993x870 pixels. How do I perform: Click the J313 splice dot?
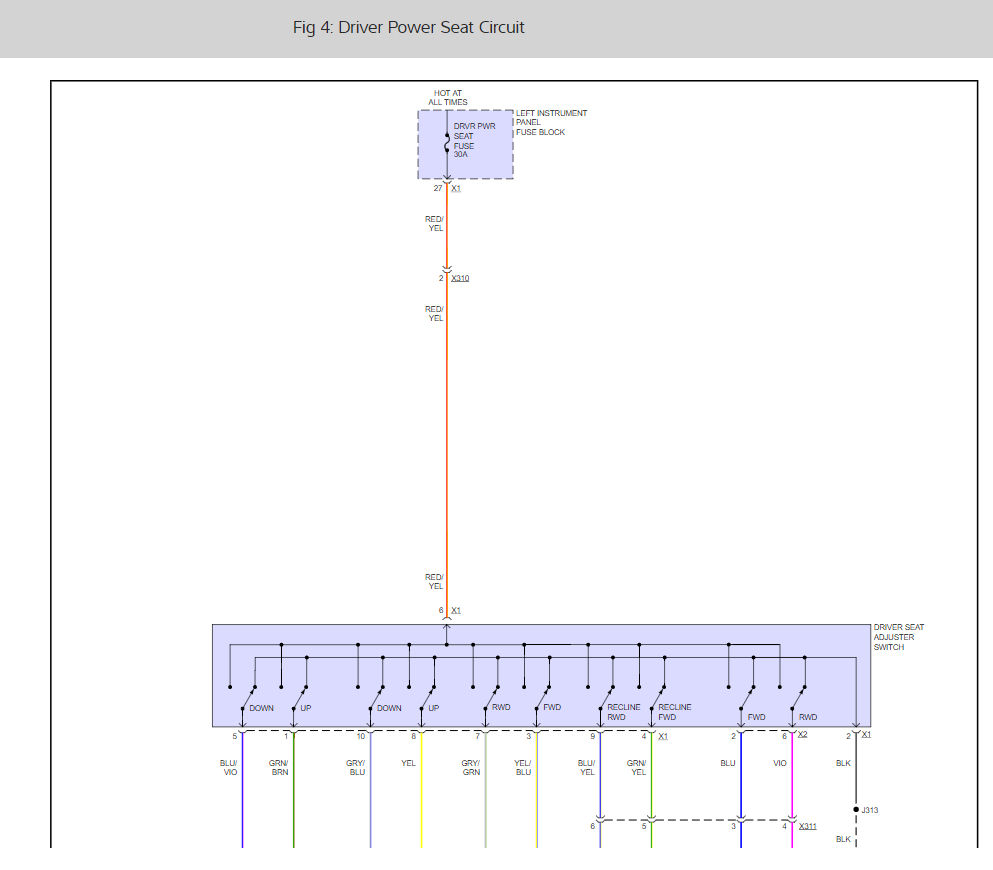856,810
